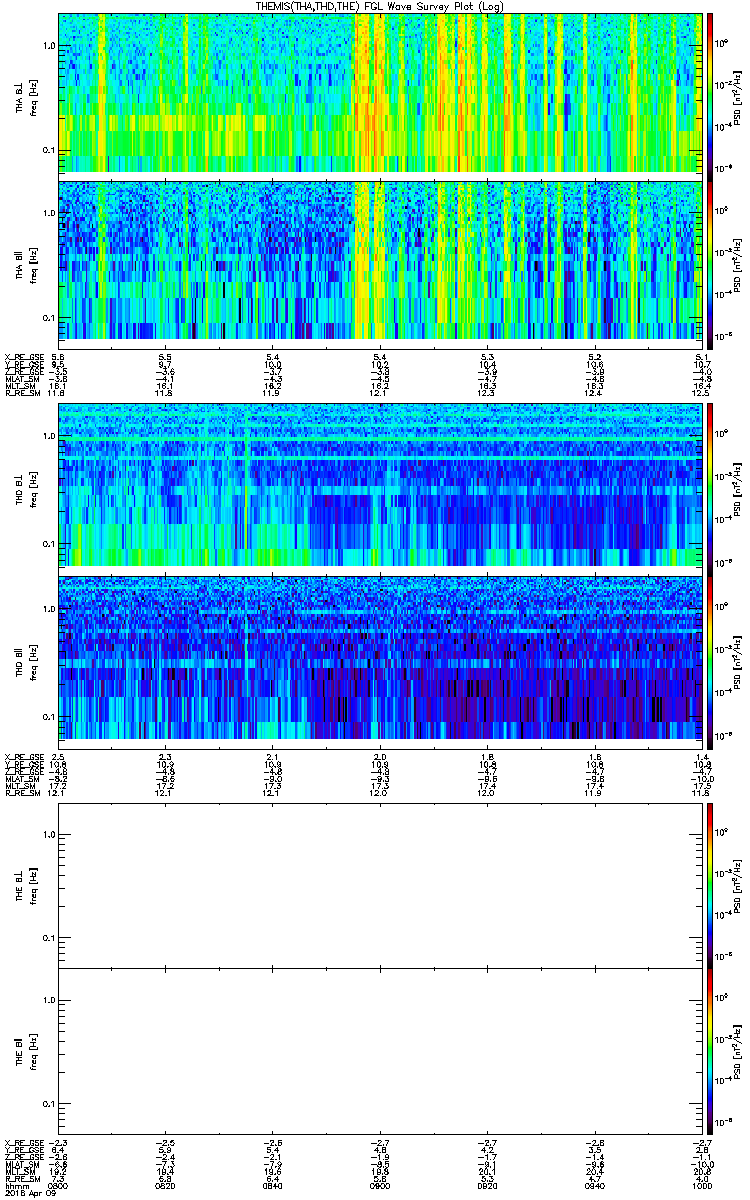Click the 0.1 frequency tick on THD B∥ axis

[x=49, y=717]
